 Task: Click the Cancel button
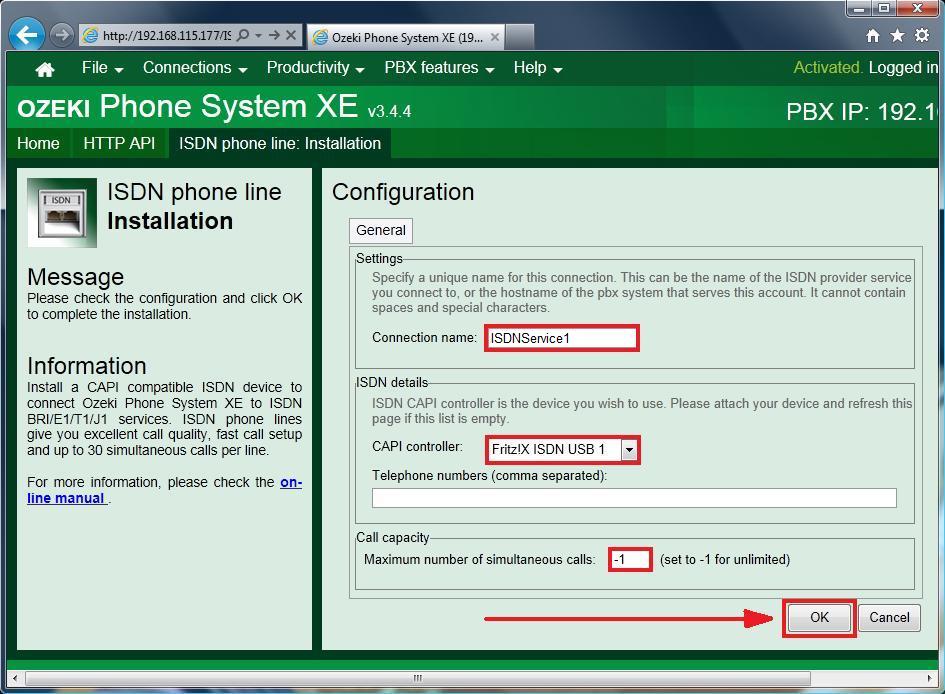(889, 617)
